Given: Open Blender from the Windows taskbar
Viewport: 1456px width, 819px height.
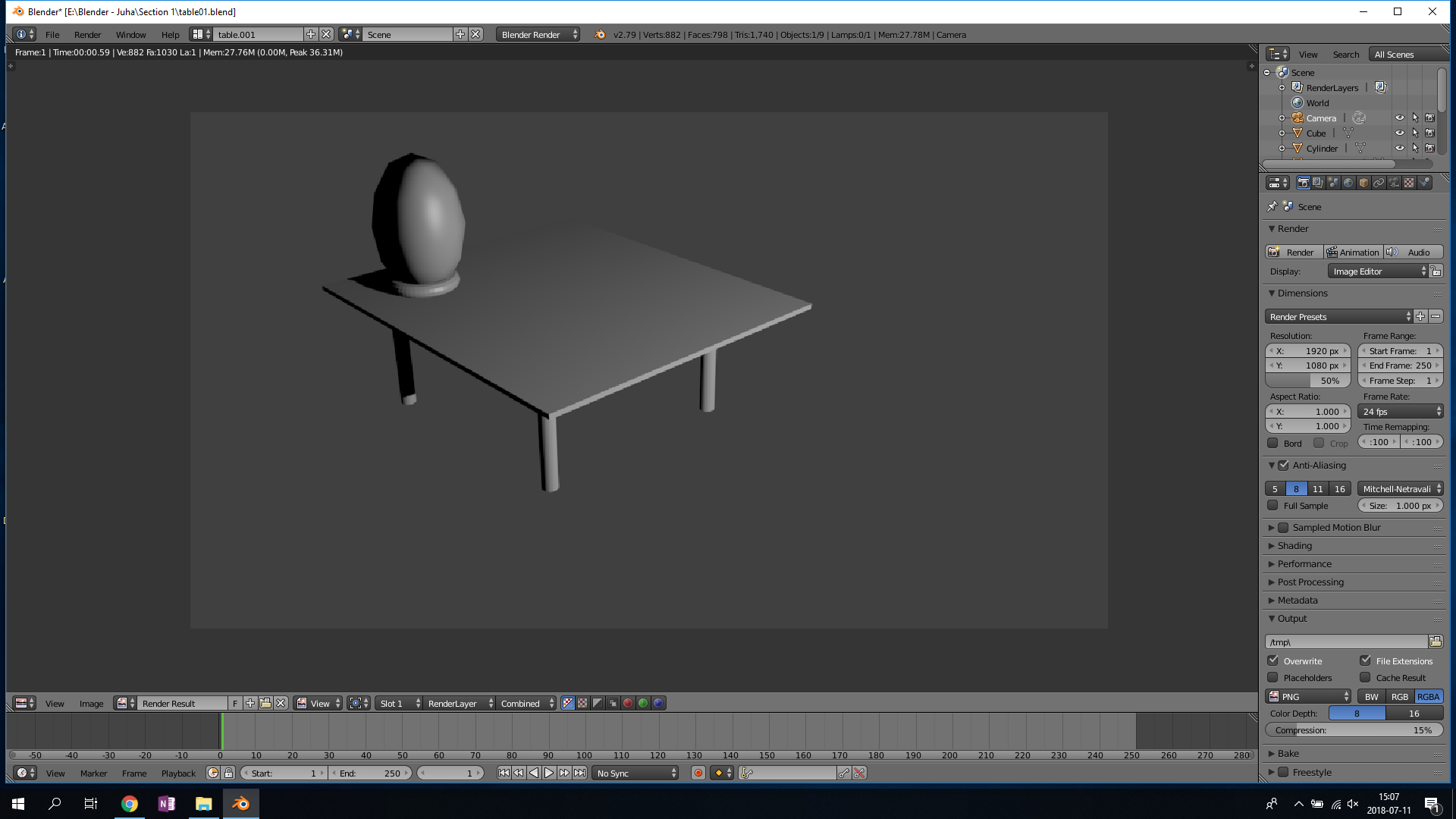Looking at the screenshot, I should [x=241, y=804].
